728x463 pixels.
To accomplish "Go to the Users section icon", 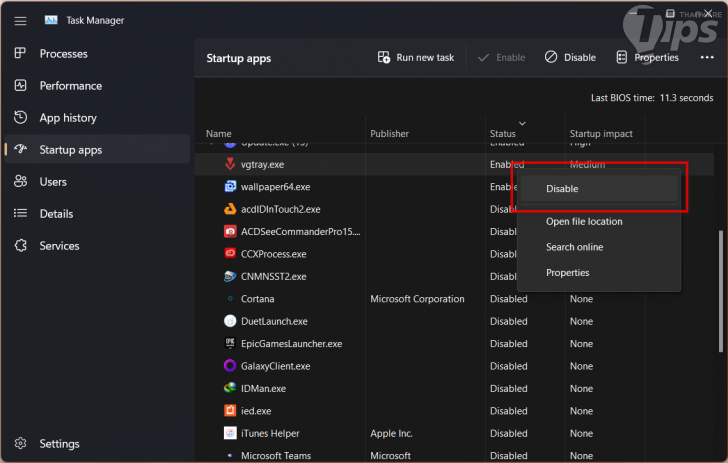I will point(20,182).
